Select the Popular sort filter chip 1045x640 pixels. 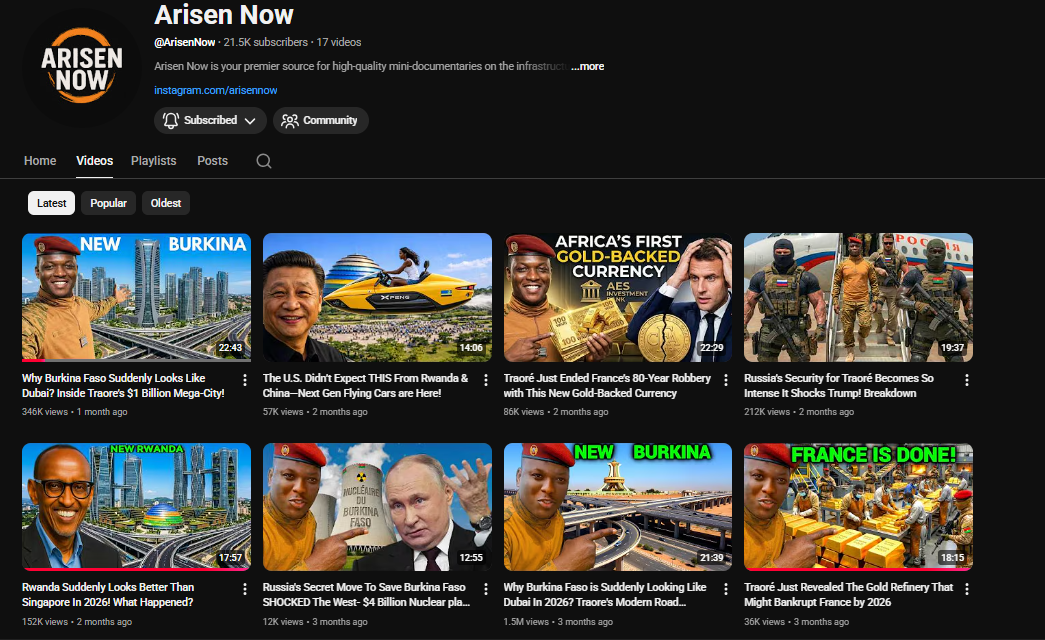pos(108,203)
